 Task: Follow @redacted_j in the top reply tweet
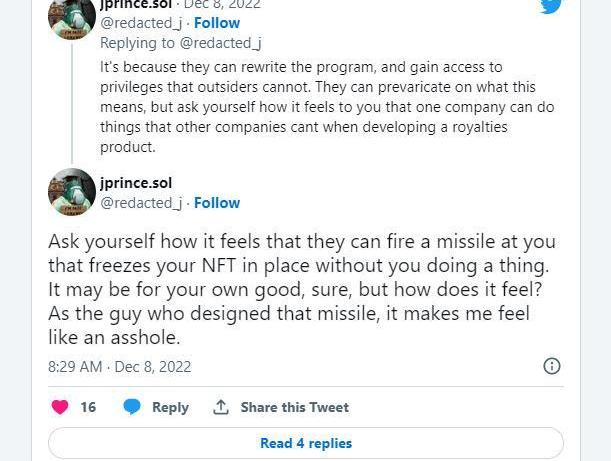[x=217, y=22]
